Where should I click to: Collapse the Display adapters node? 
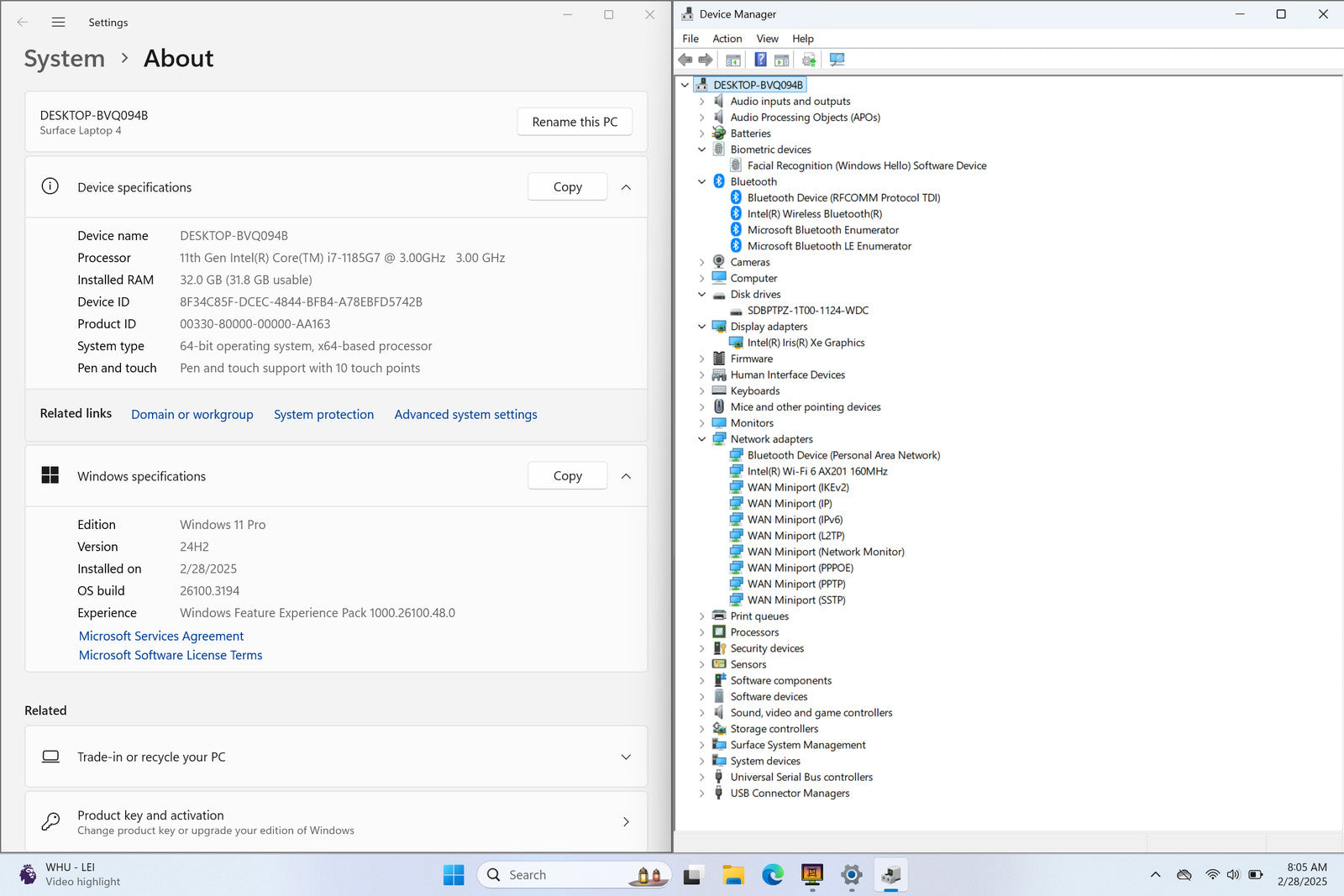[701, 327]
